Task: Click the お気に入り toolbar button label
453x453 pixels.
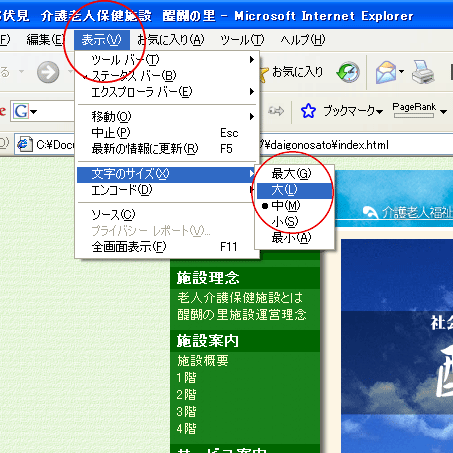Action: pyautogui.click(x=297, y=72)
